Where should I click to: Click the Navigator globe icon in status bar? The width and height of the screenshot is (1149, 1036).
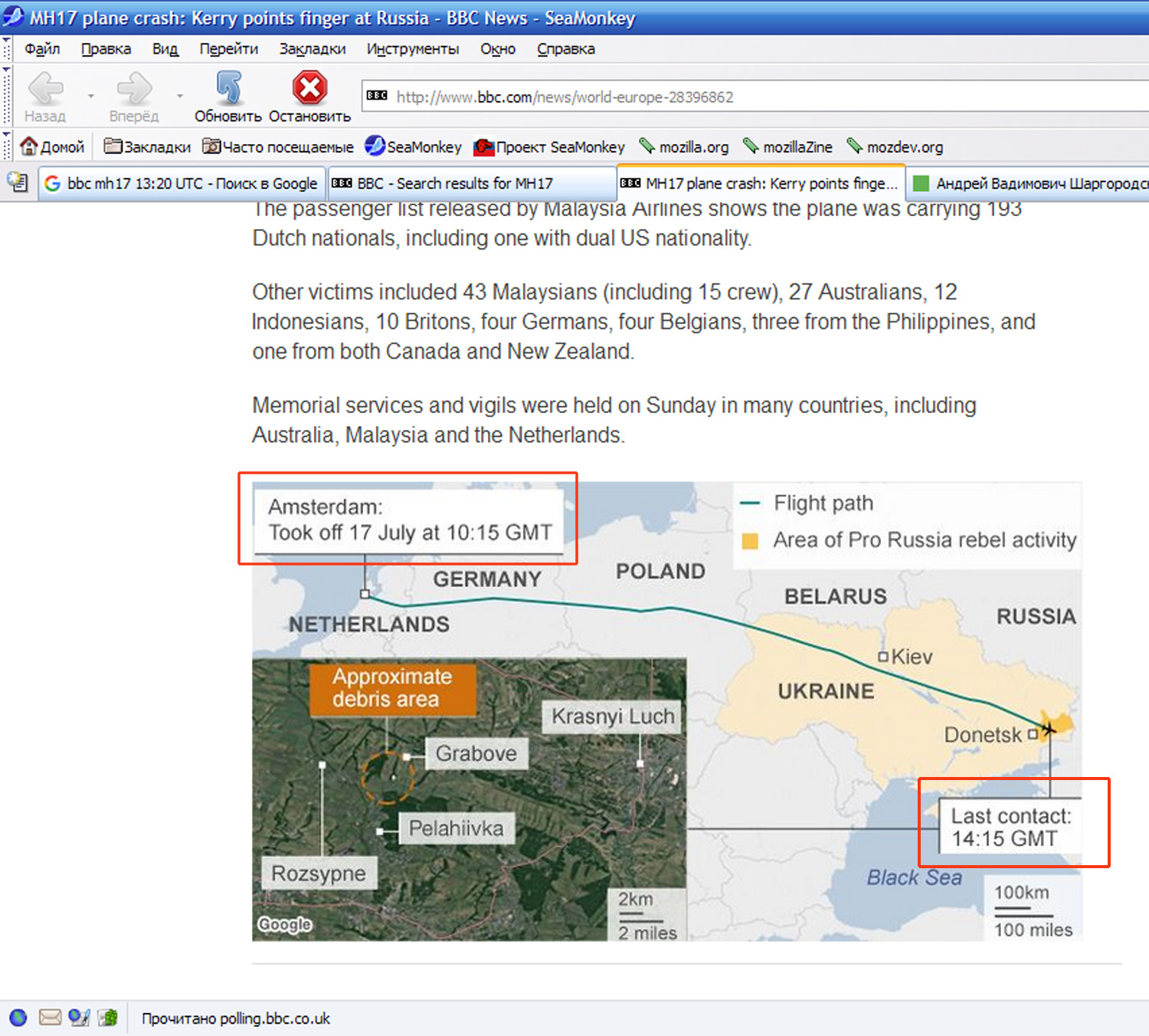[x=18, y=1018]
